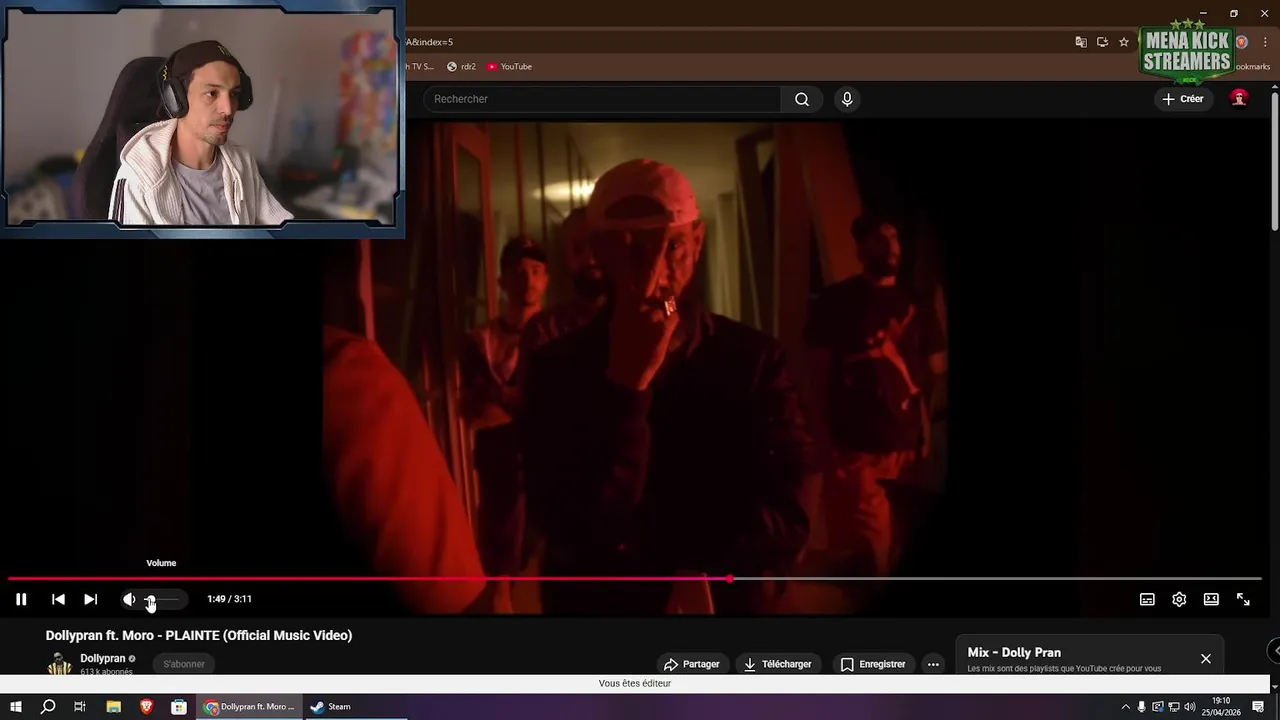Click Partager to share video

(x=692, y=664)
